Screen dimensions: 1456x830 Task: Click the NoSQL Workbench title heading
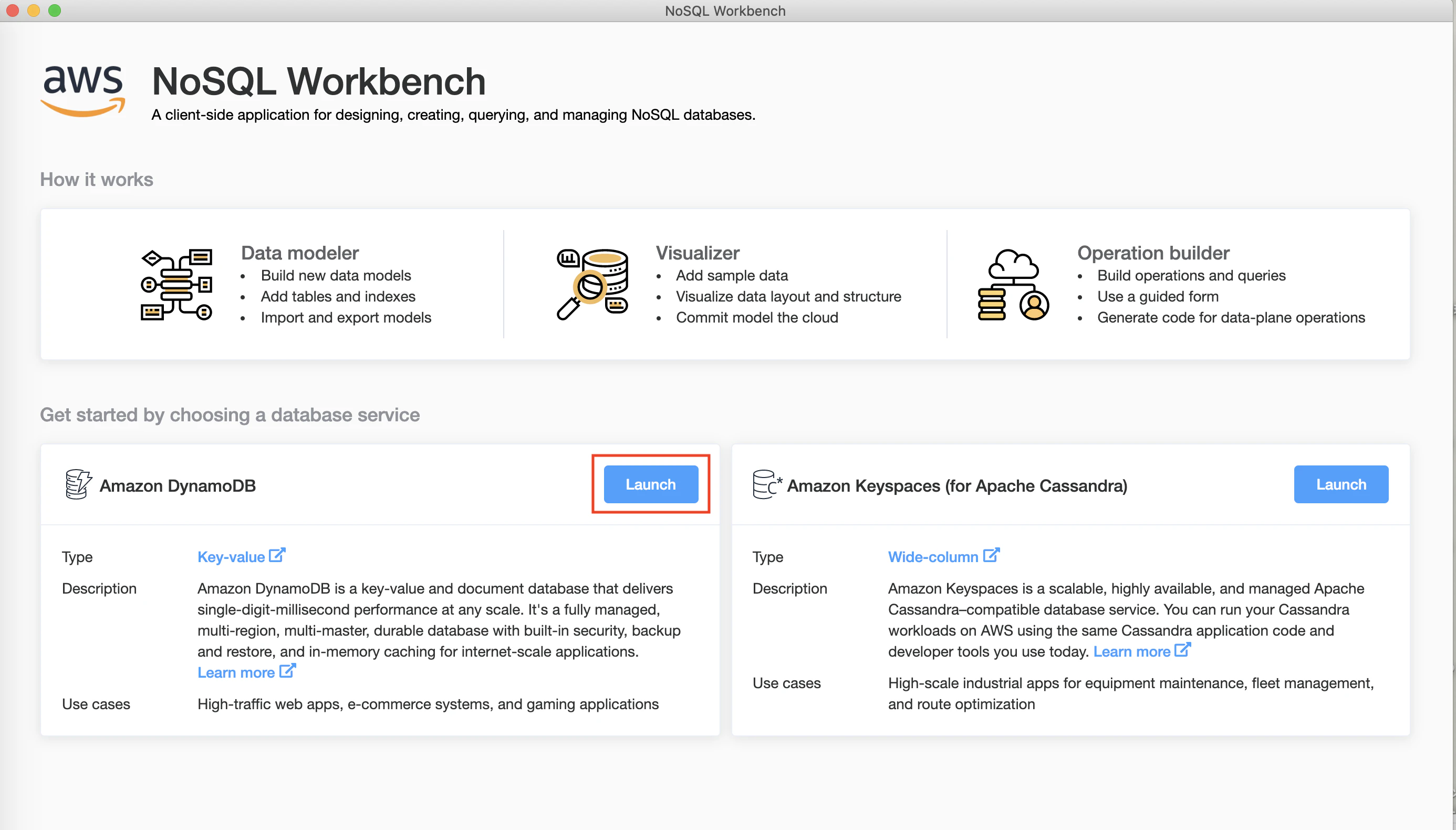[318, 81]
